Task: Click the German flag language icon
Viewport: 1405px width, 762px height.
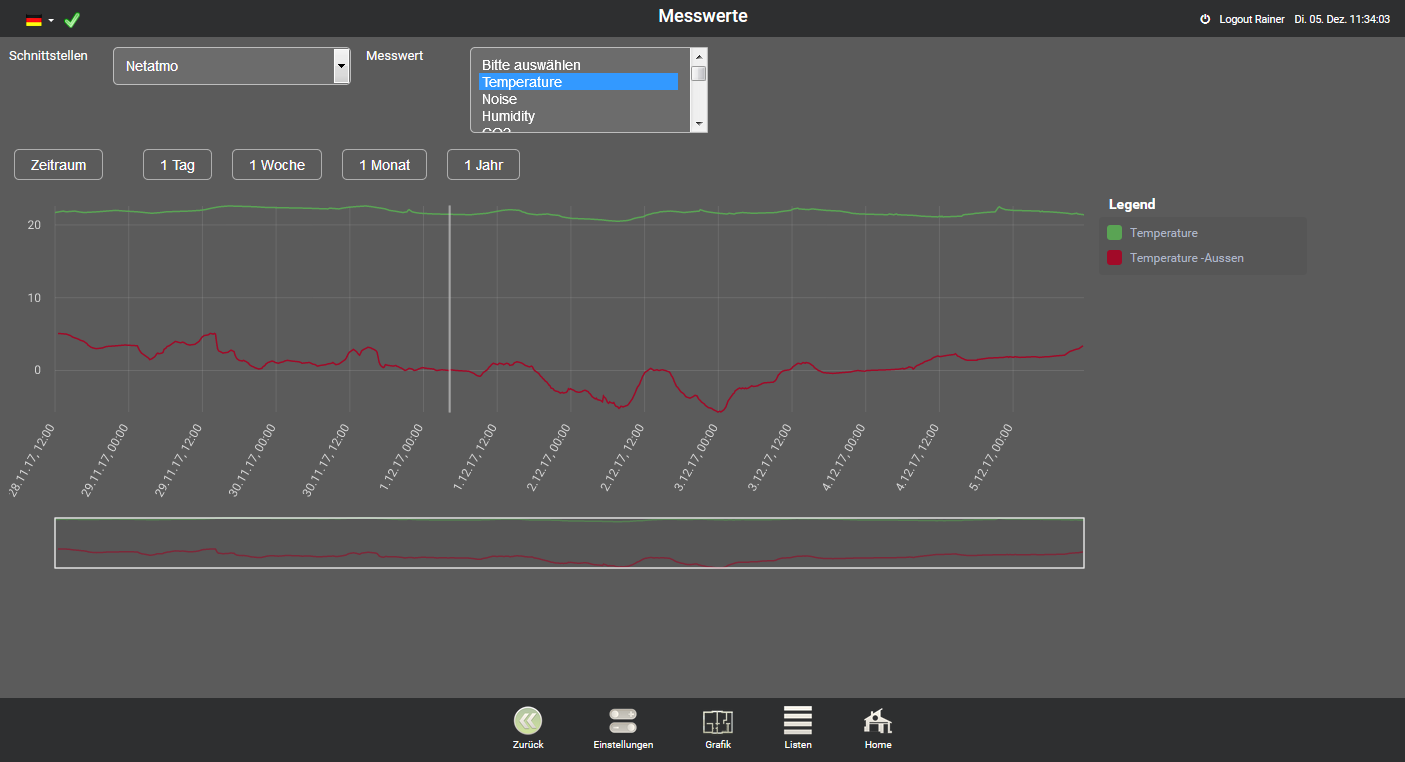Action: (x=34, y=20)
